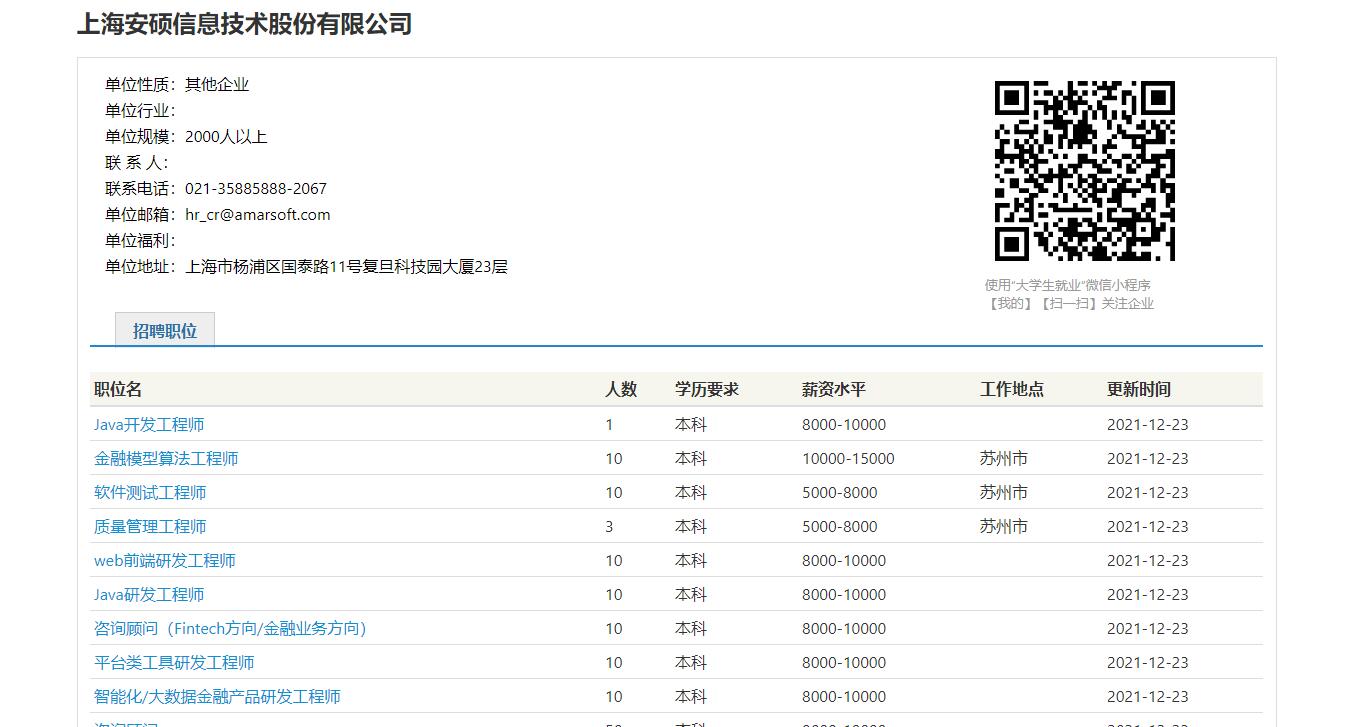The width and height of the screenshot is (1357, 727).
Task: Select the 软件测试工程师 position link
Action: [150, 492]
